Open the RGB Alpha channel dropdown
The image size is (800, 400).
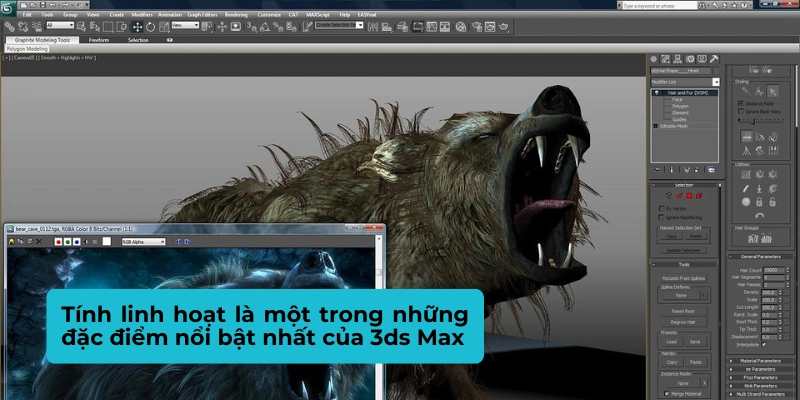(x=143, y=242)
